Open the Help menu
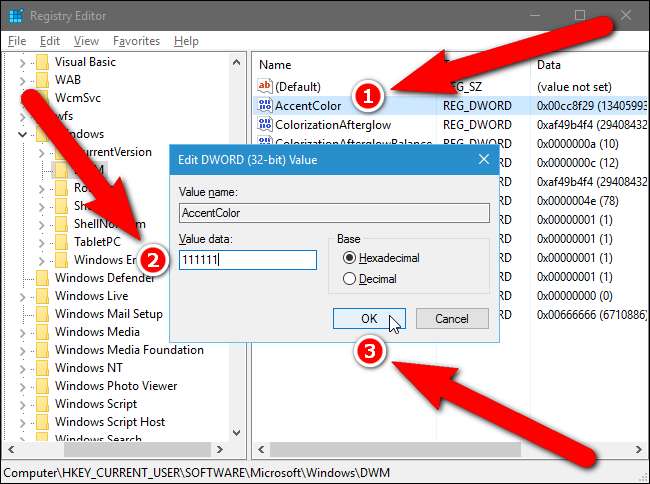 (x=186, y=41)
